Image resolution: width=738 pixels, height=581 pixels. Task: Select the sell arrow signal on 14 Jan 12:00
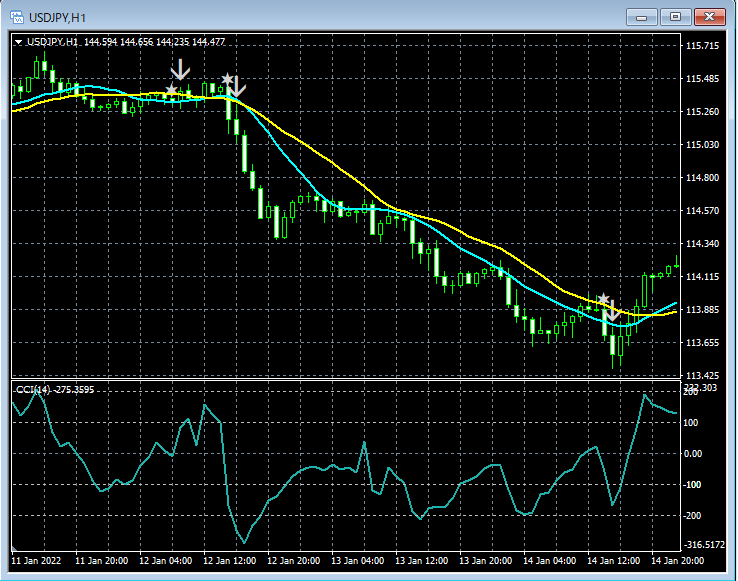tap(612, 311)
